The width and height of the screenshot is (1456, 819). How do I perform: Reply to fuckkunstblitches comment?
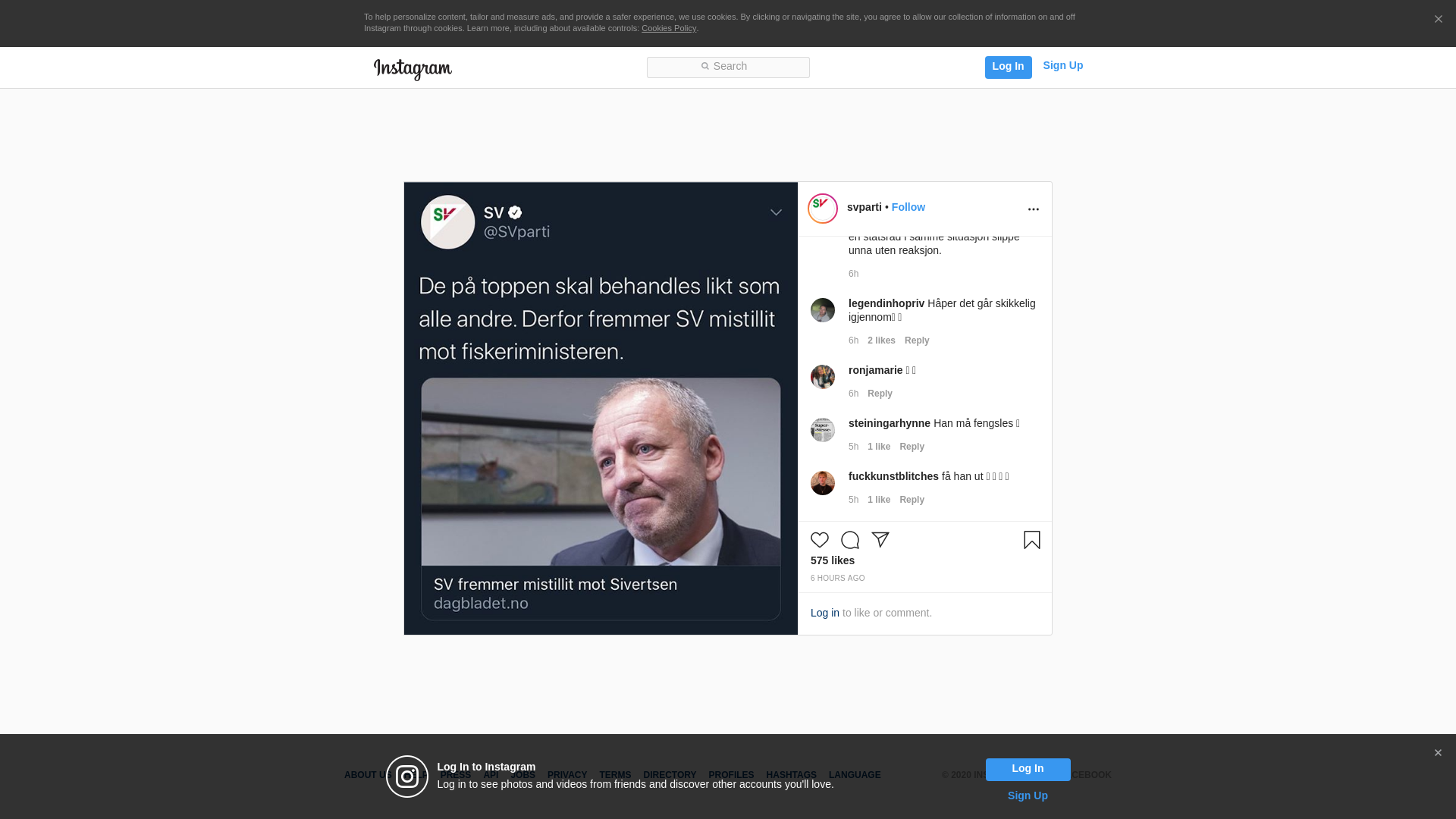[912, 500]
